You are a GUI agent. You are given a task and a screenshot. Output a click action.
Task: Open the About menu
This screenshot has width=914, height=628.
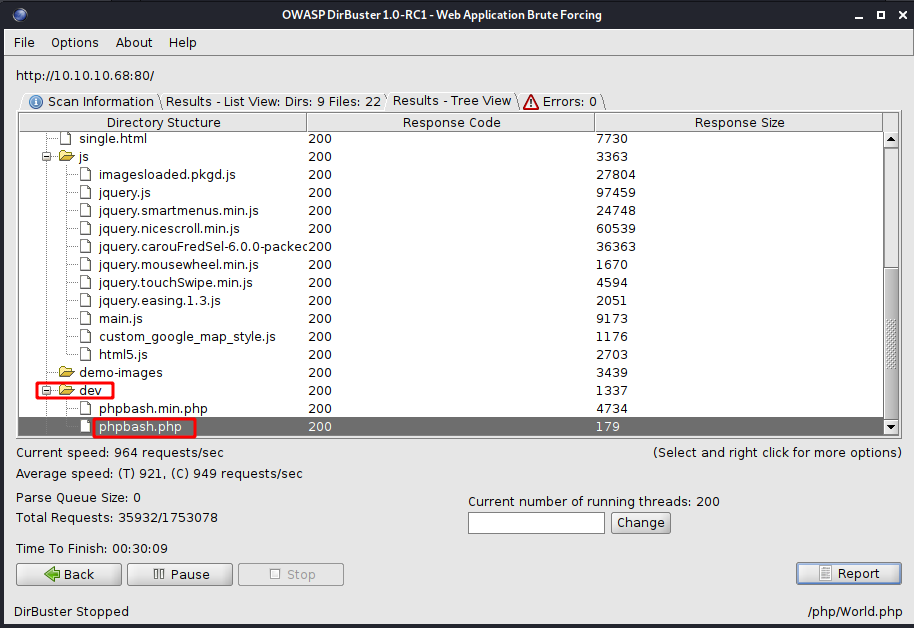[x=134, y=43]
